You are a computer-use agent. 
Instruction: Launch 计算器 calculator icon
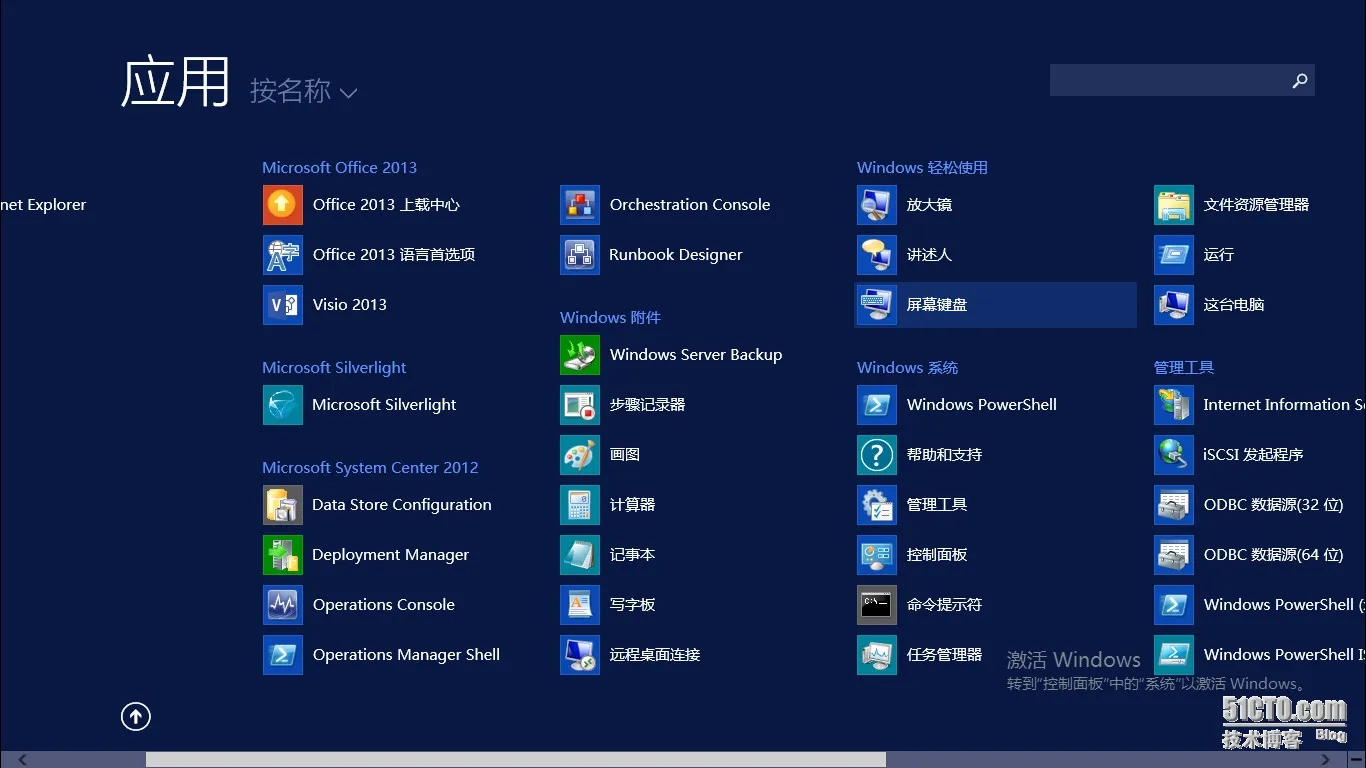(x=580, y=505)
